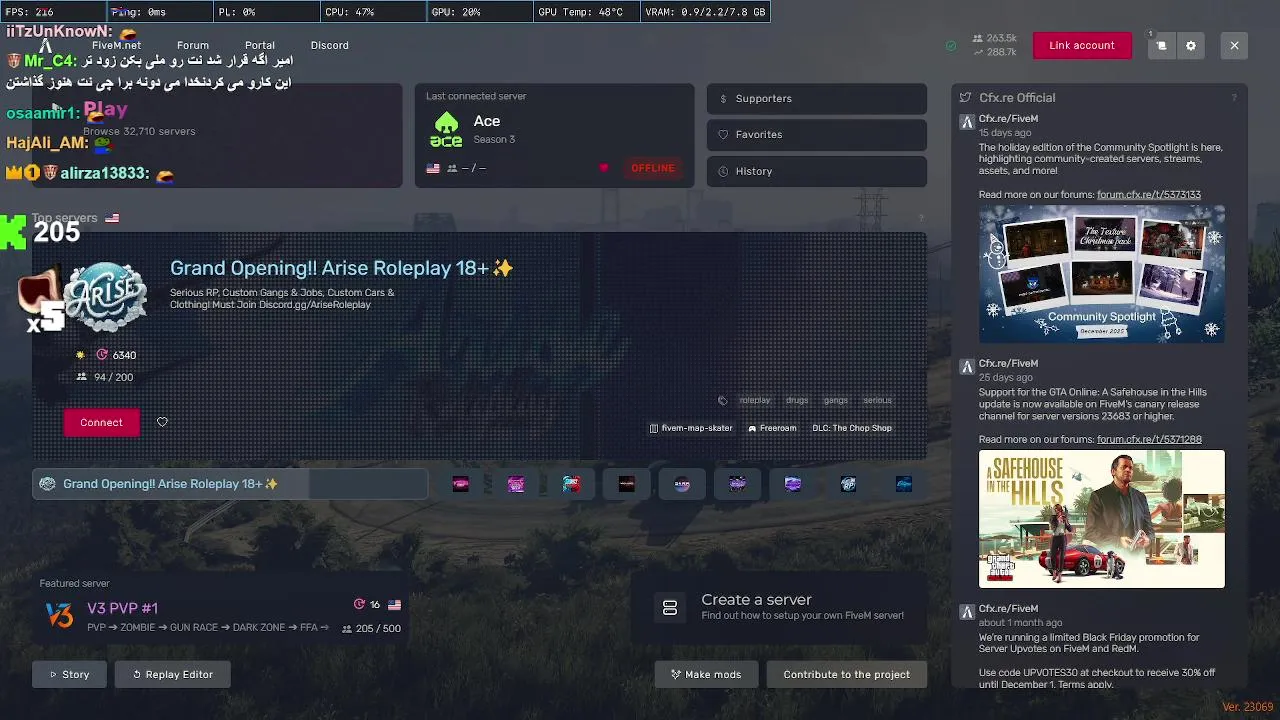Click the 'drugs' server tag
This screenshot has height=720, width=1280.
pyautogui.click(x=797, y=401)
